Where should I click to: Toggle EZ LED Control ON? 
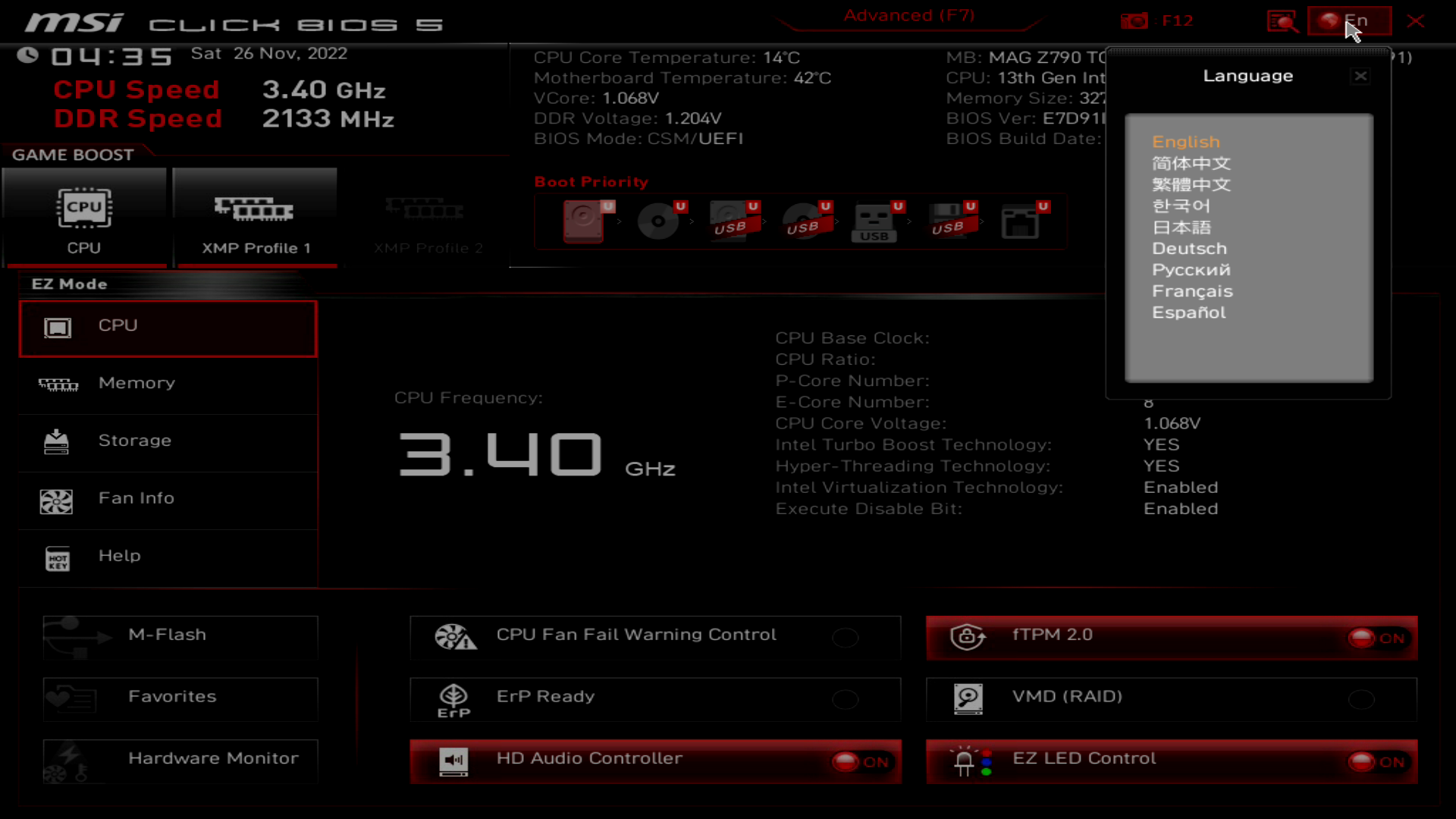click(x=1378, y=762)
